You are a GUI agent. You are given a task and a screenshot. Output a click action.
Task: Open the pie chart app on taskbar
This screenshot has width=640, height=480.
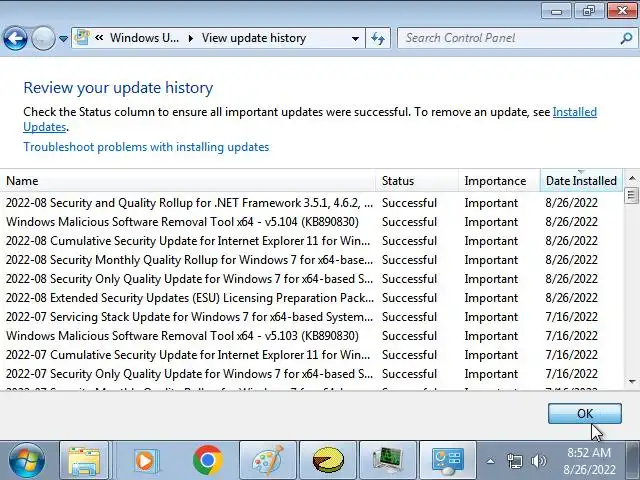[328, 461]
